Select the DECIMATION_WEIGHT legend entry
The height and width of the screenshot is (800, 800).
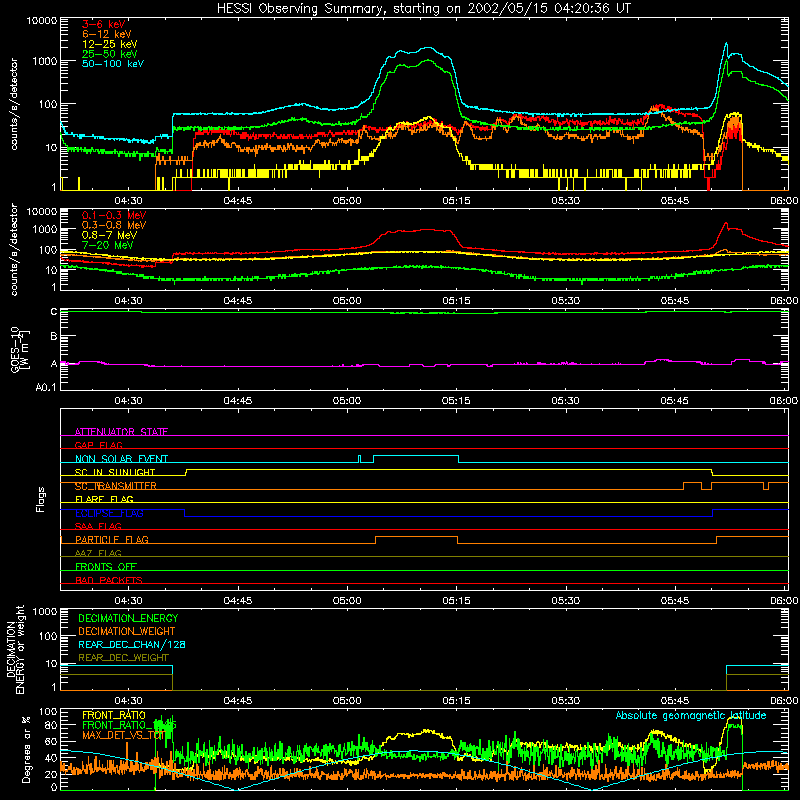point(127,631)
